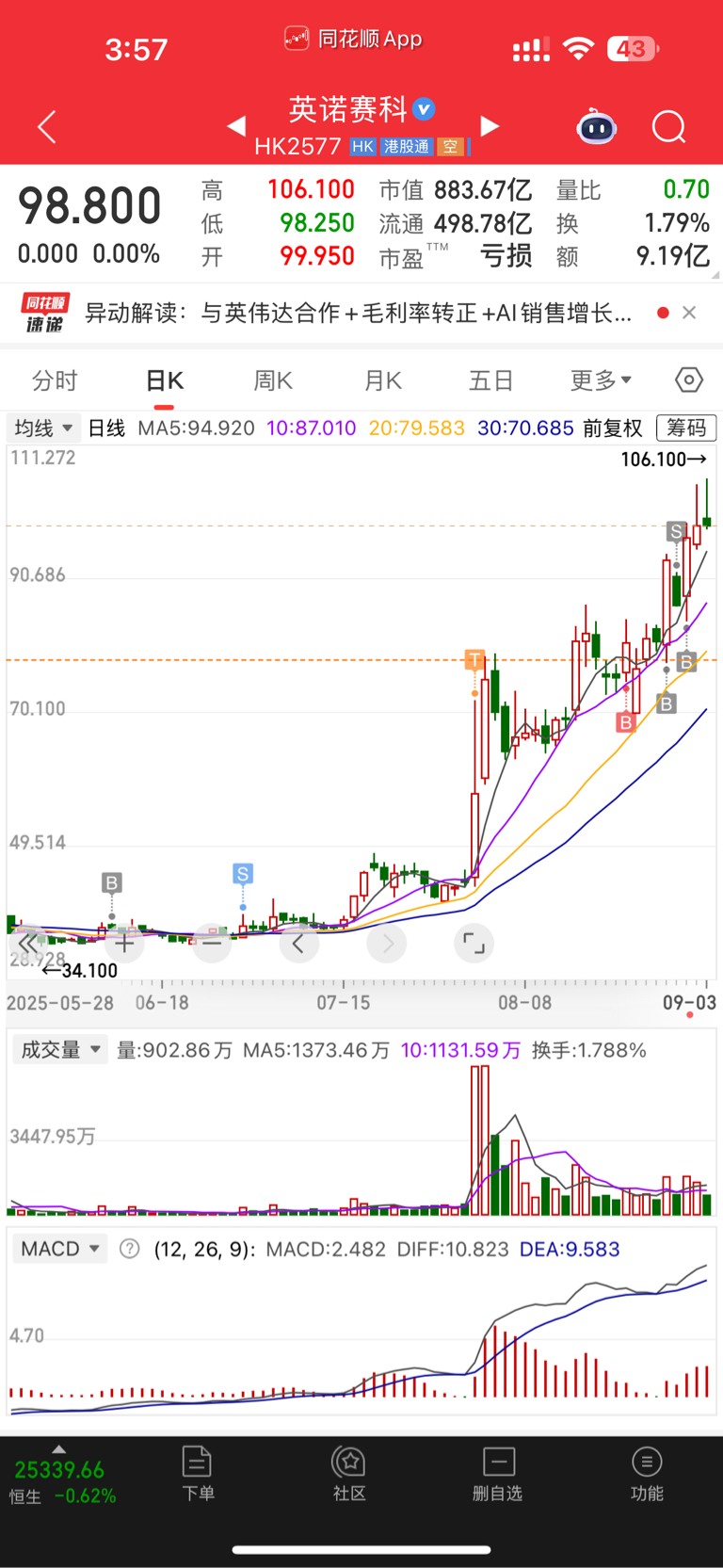Tap the 同花顺 App return label at top
723x1568 pixels.
353,39
